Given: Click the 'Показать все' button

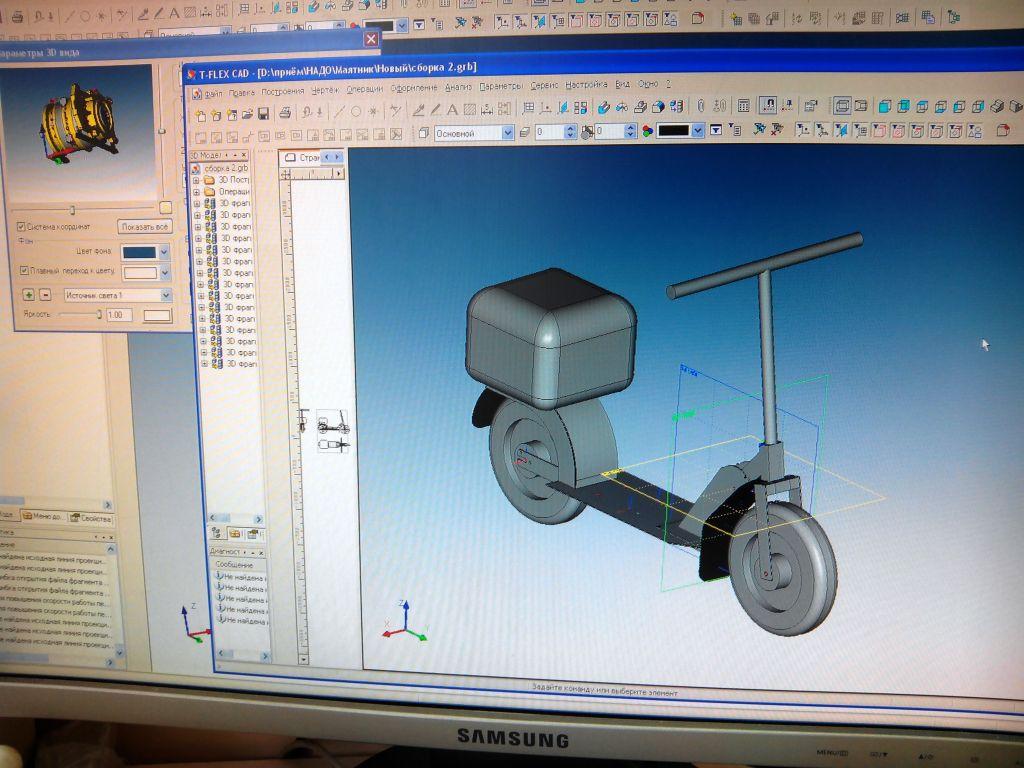Looking at the screenshot, I should [144, 227].
